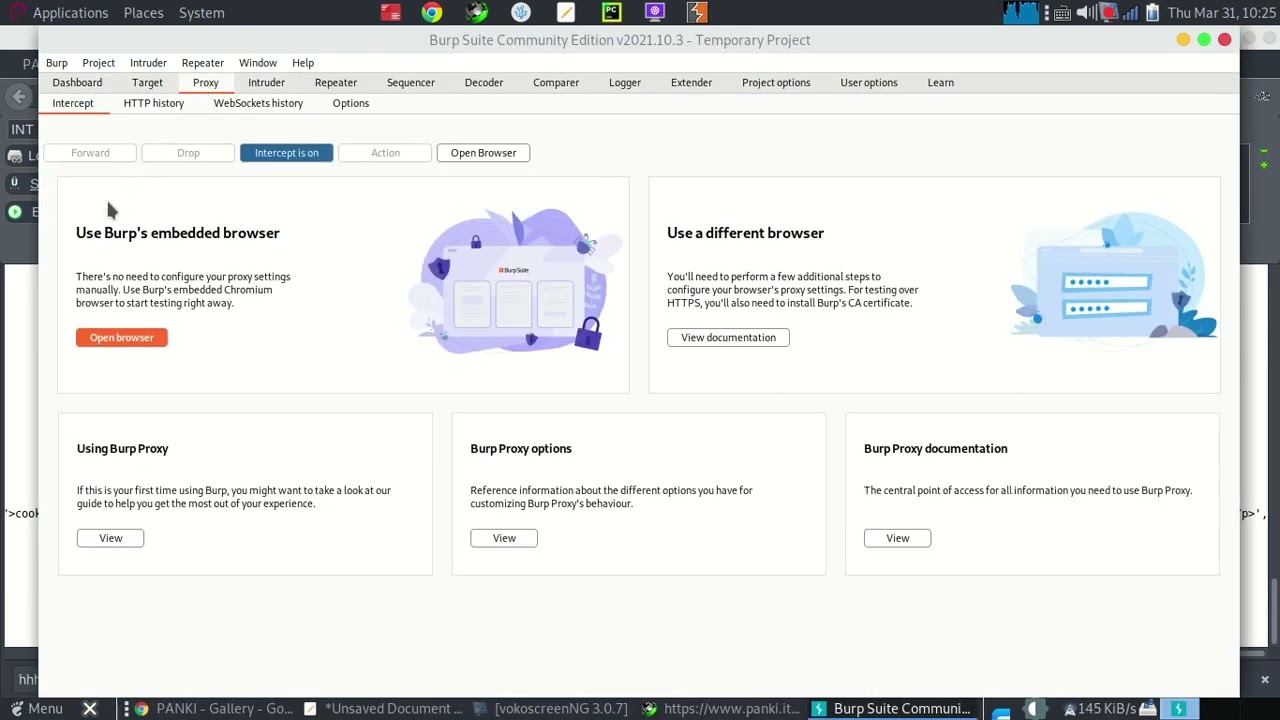Switch to panki.it browser taskbar window
The width and height of the screenshot is (1280, 720).
(x=722, y=708)
